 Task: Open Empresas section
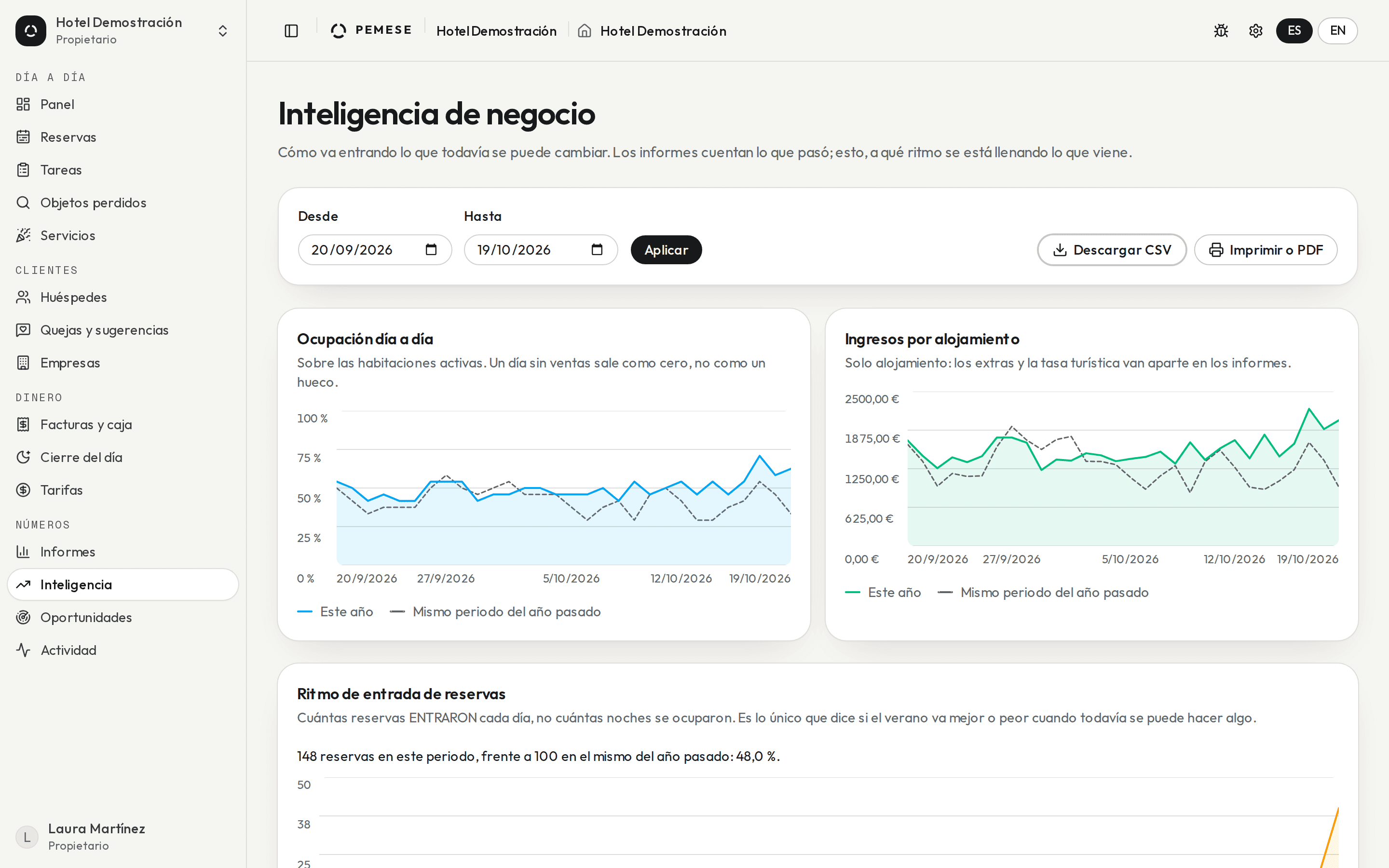click(x=123, y=363)
